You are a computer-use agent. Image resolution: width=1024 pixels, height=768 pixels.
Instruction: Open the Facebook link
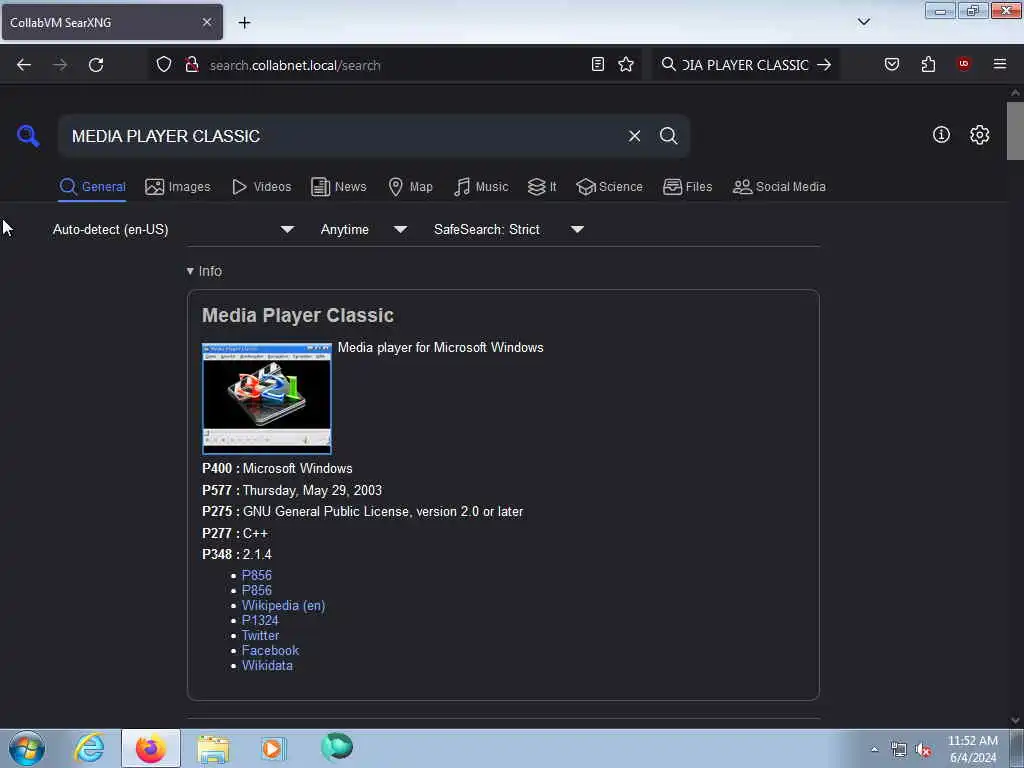[x=270, y=650]
